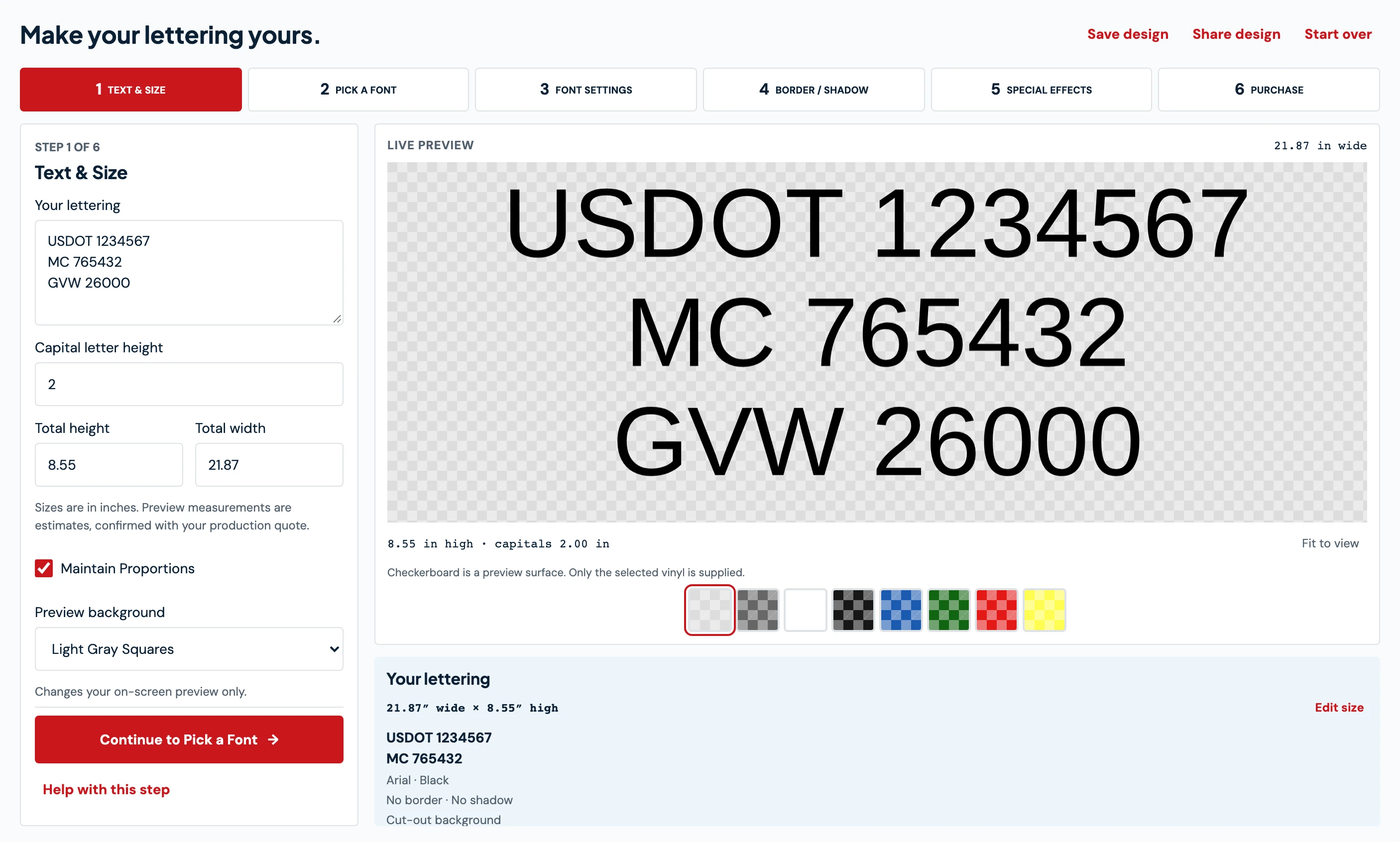Select plain white background swatch
1400x842 pixels.
point(805,610)
